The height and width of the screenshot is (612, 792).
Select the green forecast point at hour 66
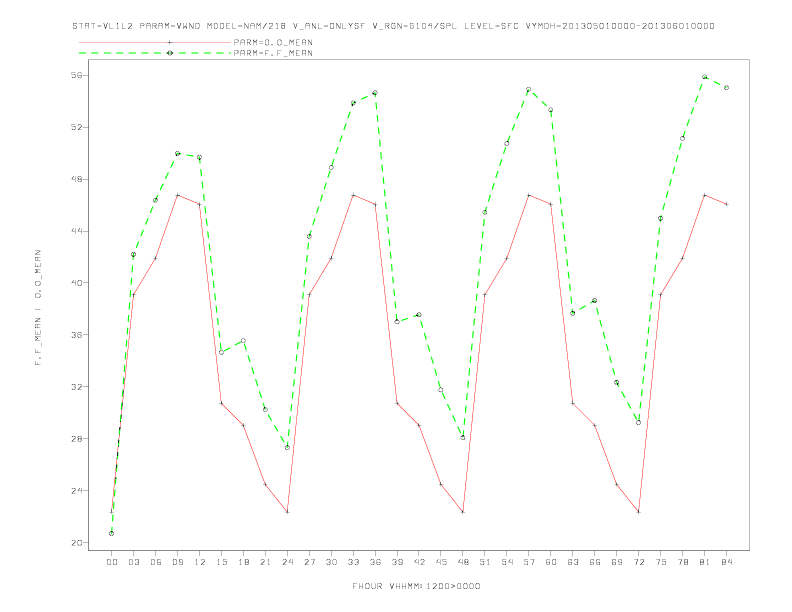pos(595,300)
